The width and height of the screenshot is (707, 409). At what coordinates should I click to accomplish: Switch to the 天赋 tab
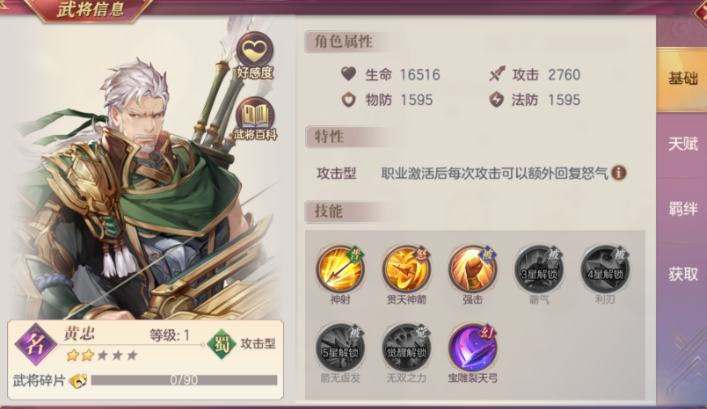click(x=683, y=144)
